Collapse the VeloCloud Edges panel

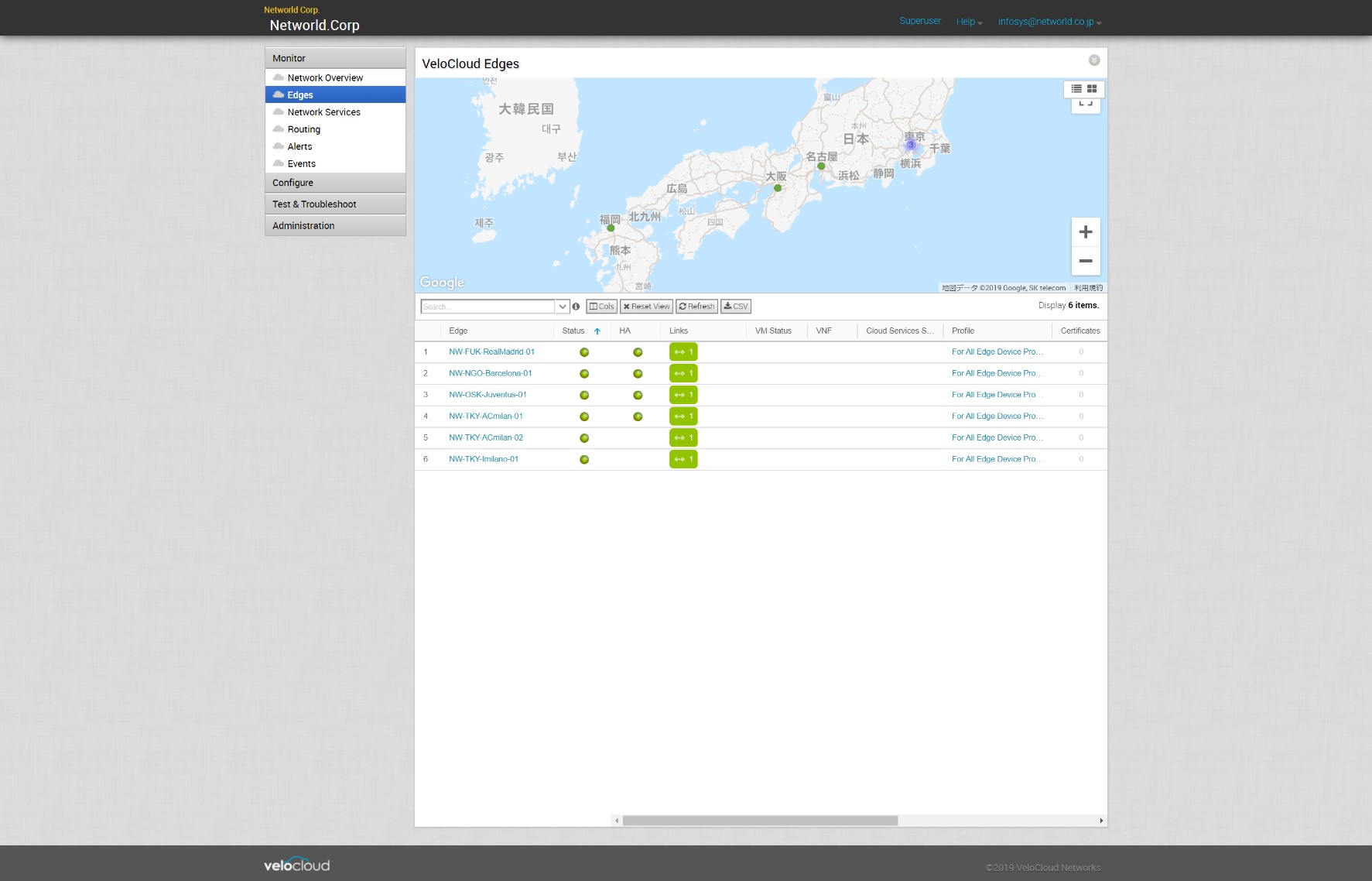click(x=1094, y=60)
